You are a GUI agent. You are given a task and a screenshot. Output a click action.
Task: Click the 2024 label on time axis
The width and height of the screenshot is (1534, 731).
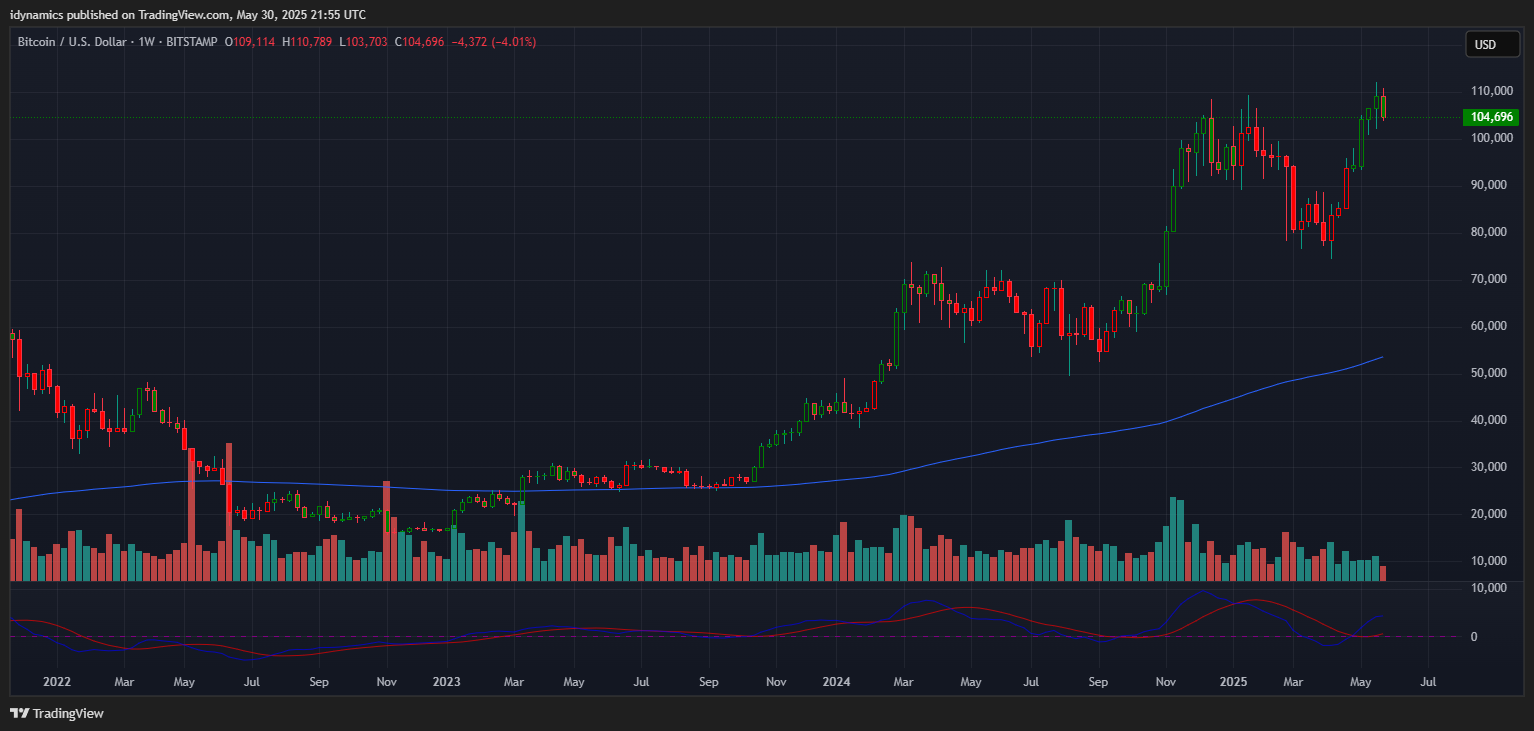(x=836, y=682)
